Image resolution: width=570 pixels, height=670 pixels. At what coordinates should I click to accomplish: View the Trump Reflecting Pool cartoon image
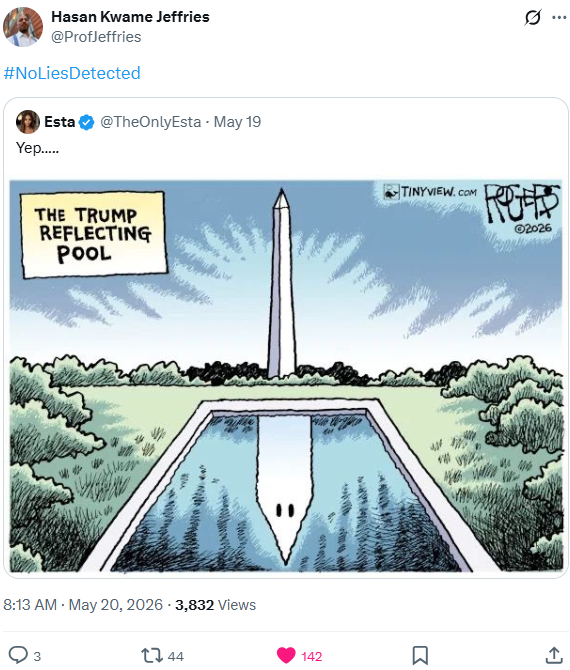point(285,376)
